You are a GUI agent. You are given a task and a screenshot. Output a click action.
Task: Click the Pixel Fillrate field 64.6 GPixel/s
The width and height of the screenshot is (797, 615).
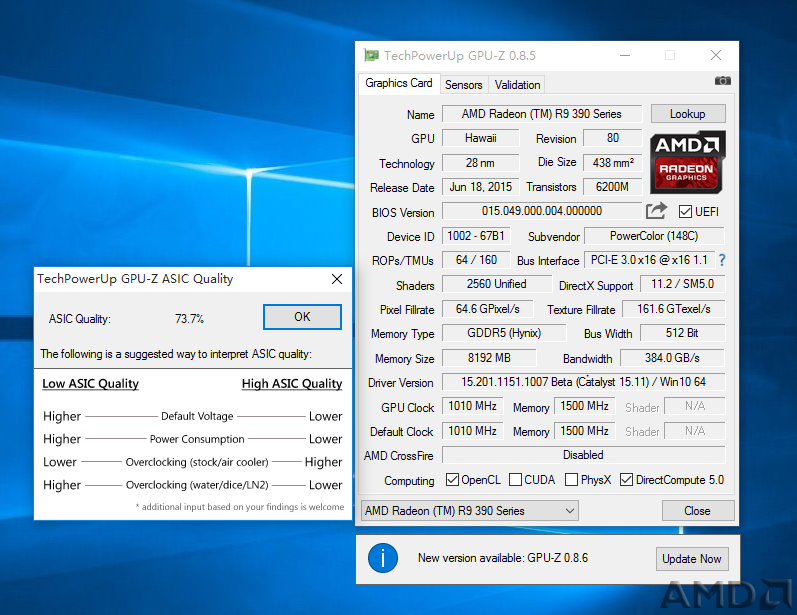(488, 309)
